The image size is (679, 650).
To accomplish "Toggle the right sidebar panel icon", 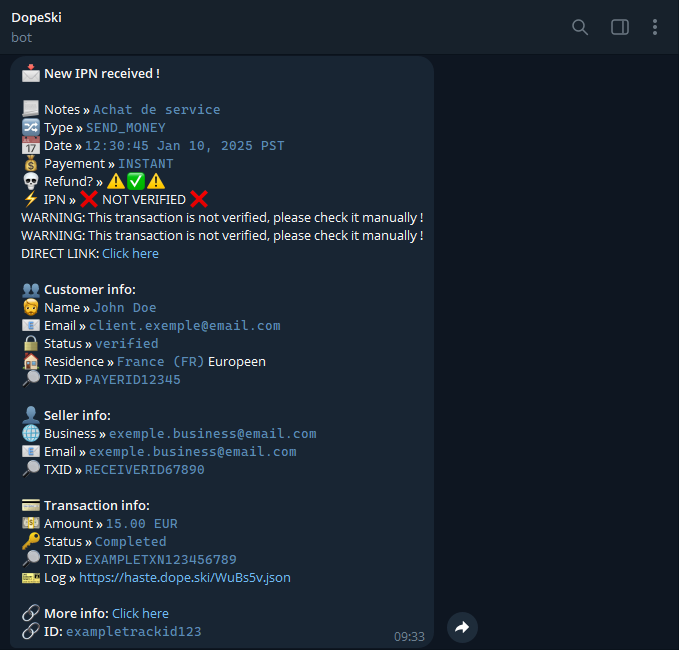I will point(620,27).
